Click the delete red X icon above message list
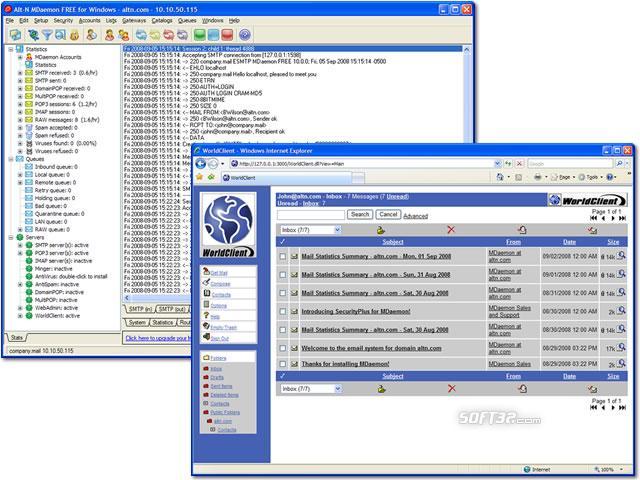Screen dimensions: 640x480 (451, 230)
